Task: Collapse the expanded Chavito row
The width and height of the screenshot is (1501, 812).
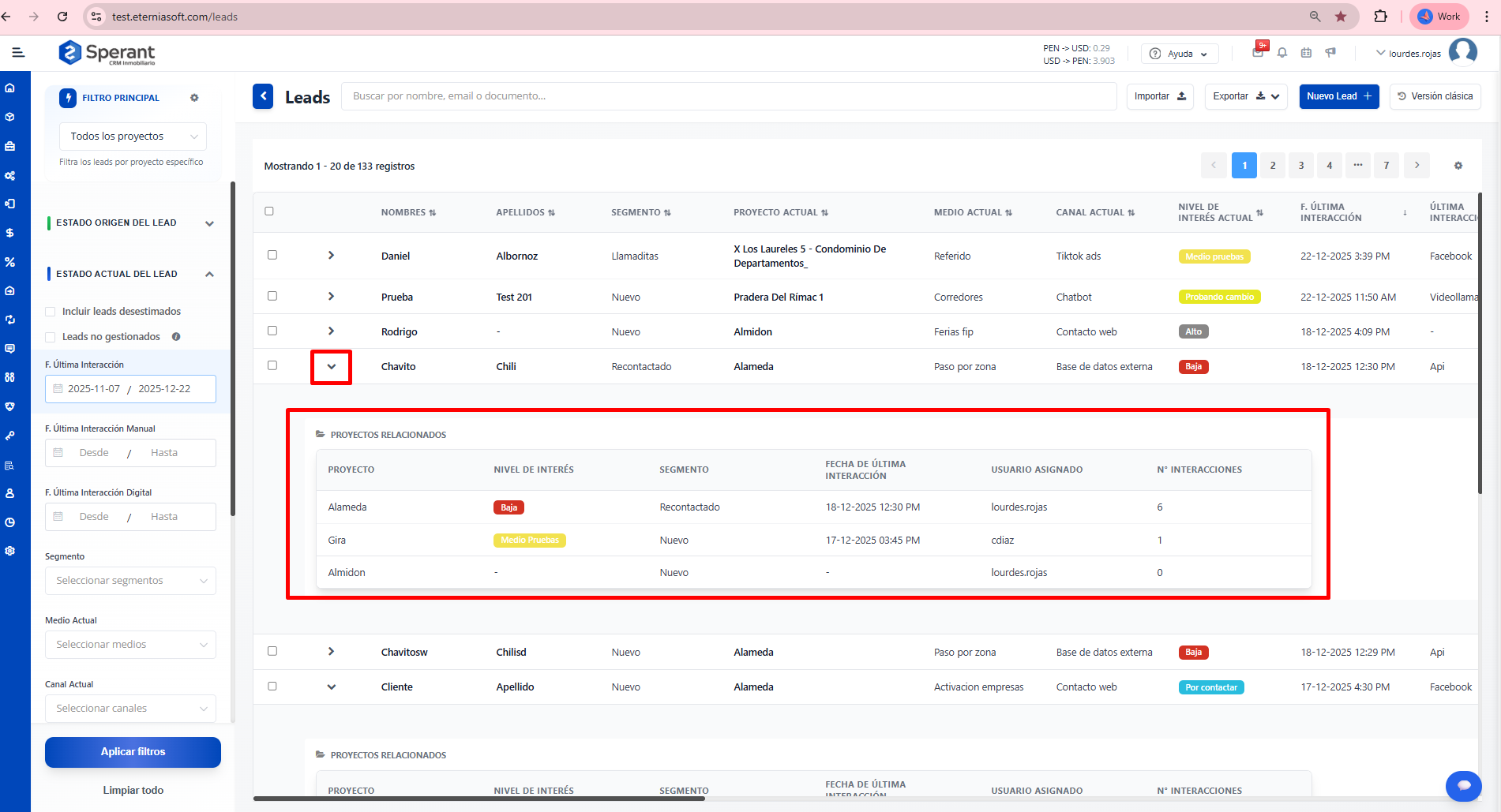Action: (331, 367)
